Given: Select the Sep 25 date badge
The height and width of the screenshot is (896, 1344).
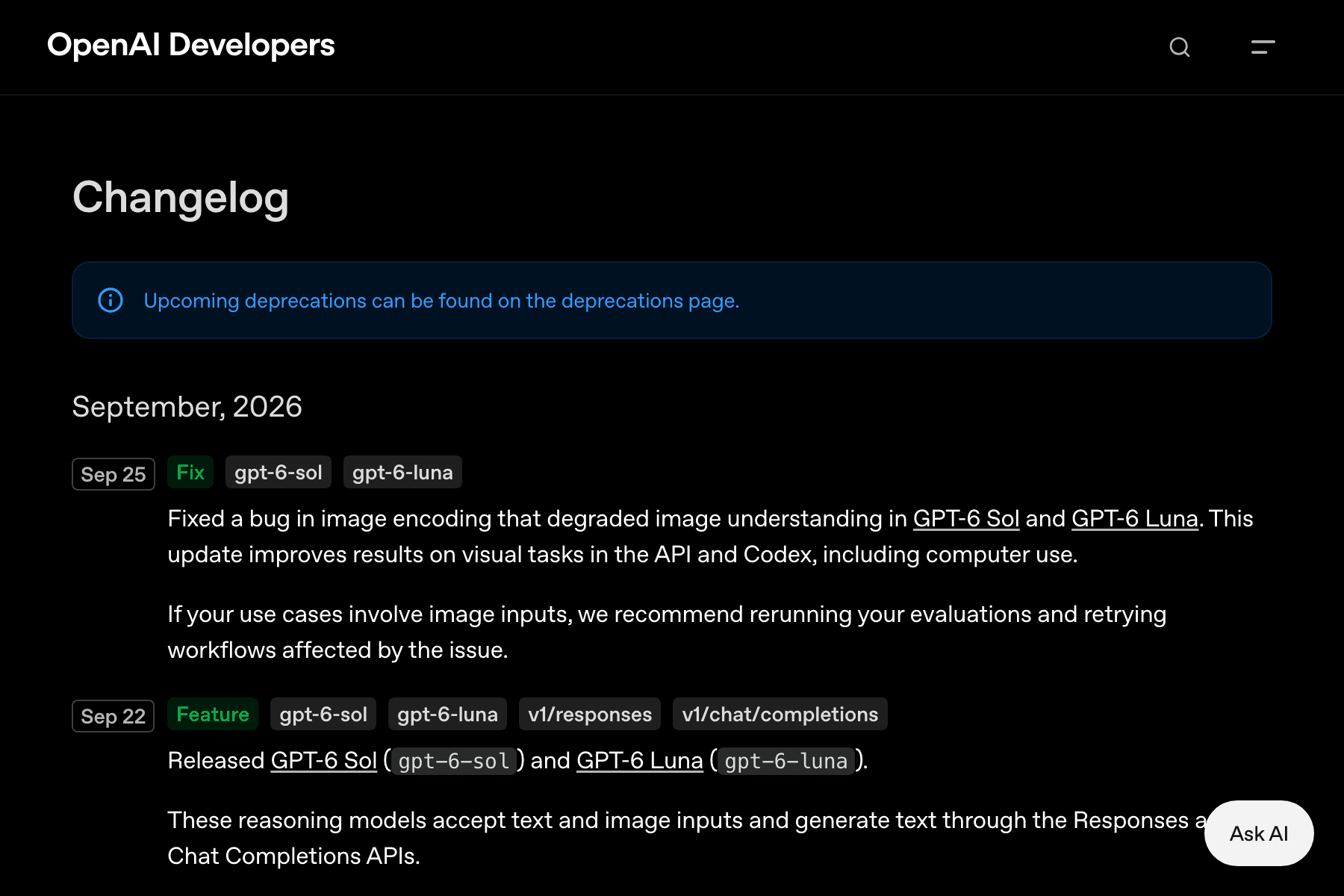Looking at the screenshot, I should point(113,474).
